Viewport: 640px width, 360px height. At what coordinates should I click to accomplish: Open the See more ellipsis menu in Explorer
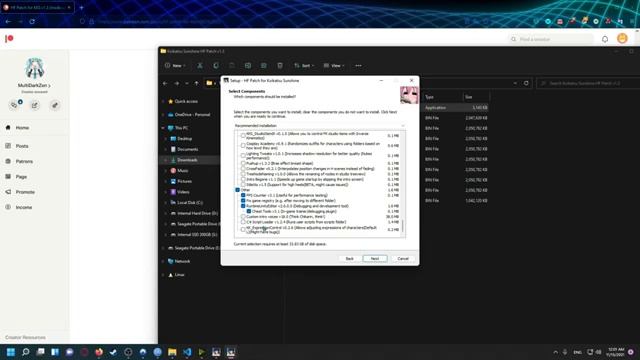click(358, 65)
